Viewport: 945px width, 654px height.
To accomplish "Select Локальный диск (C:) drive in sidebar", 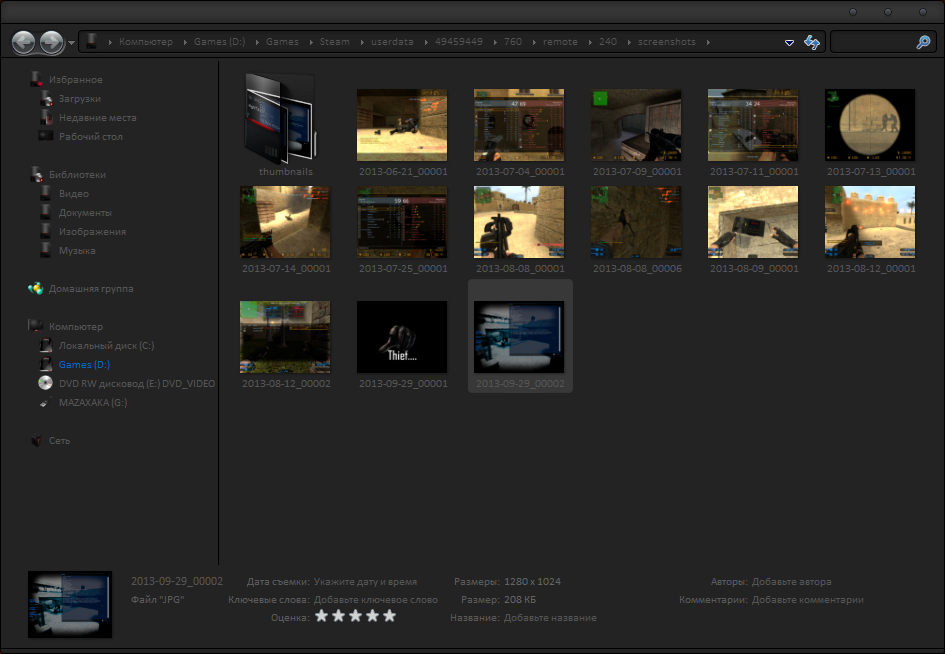I will [x=105, y=345].
